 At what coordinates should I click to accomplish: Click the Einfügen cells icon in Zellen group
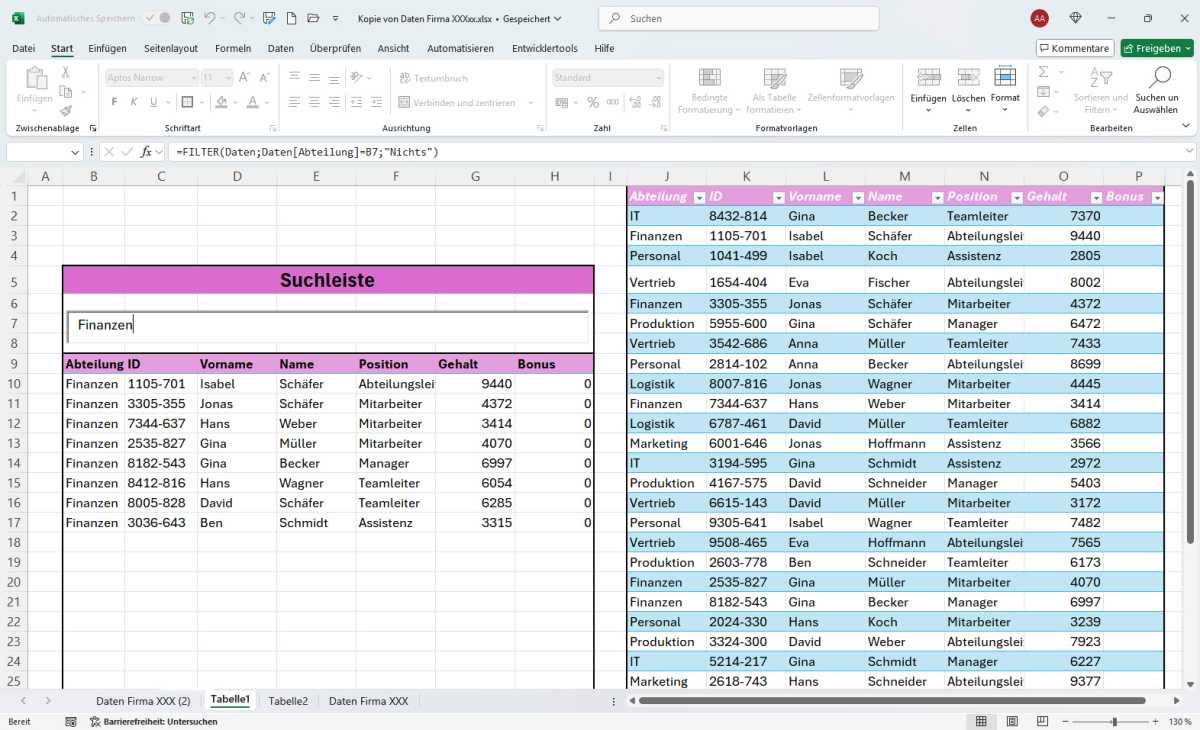point(928,78)
